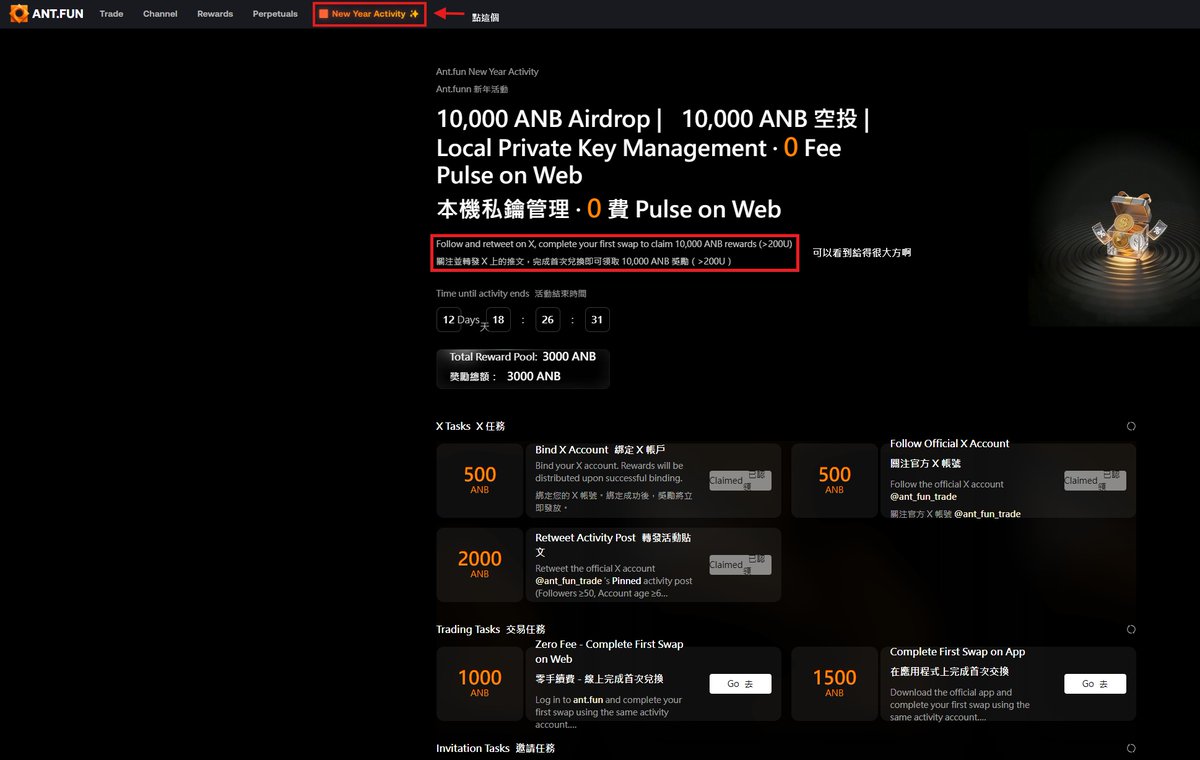Click the 'Invitation Tasks 邀請任務' section heading
The width and height of the screenshot is (1200, 760).
[495, 748]
